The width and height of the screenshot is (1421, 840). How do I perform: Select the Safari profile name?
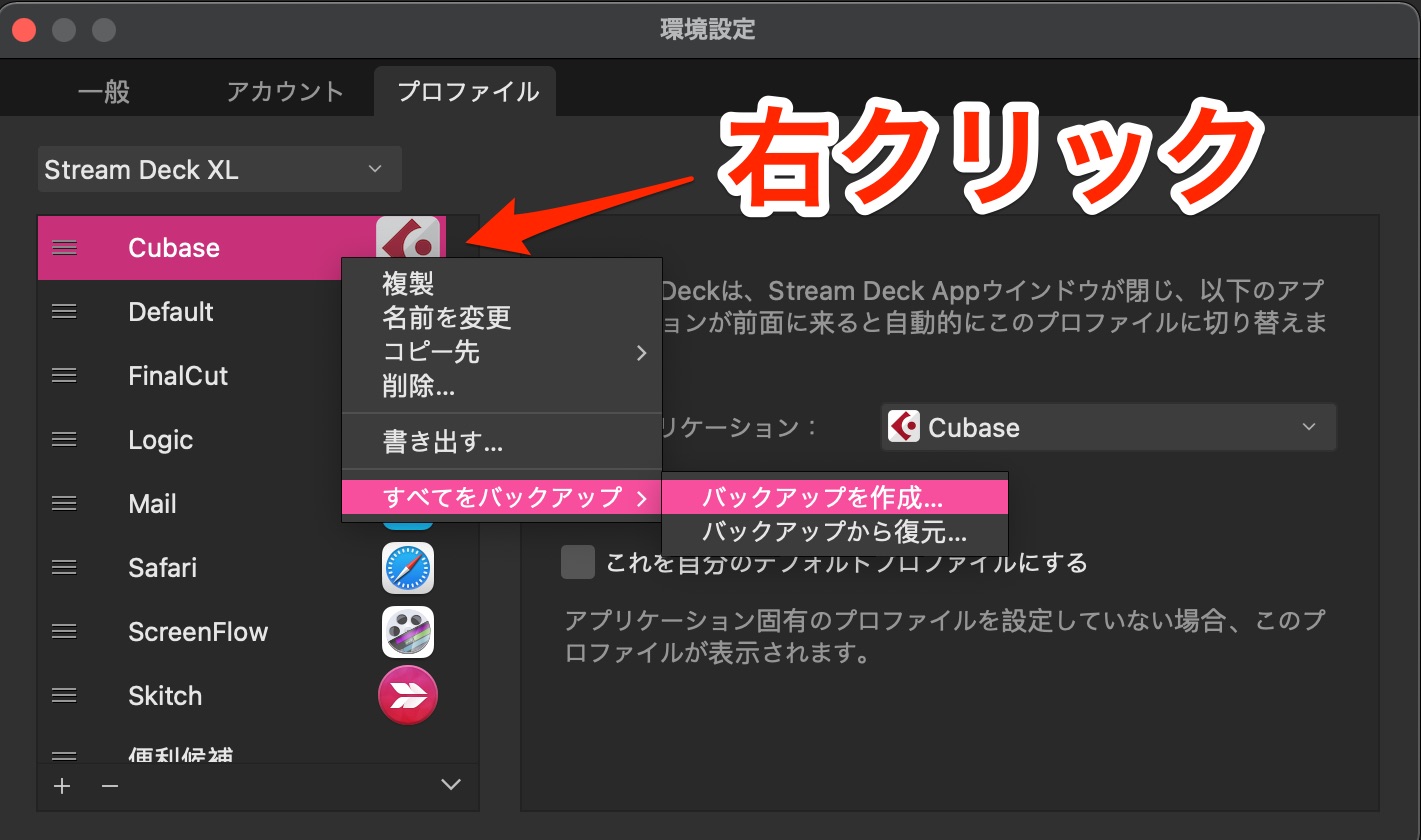tap(163, 568)
